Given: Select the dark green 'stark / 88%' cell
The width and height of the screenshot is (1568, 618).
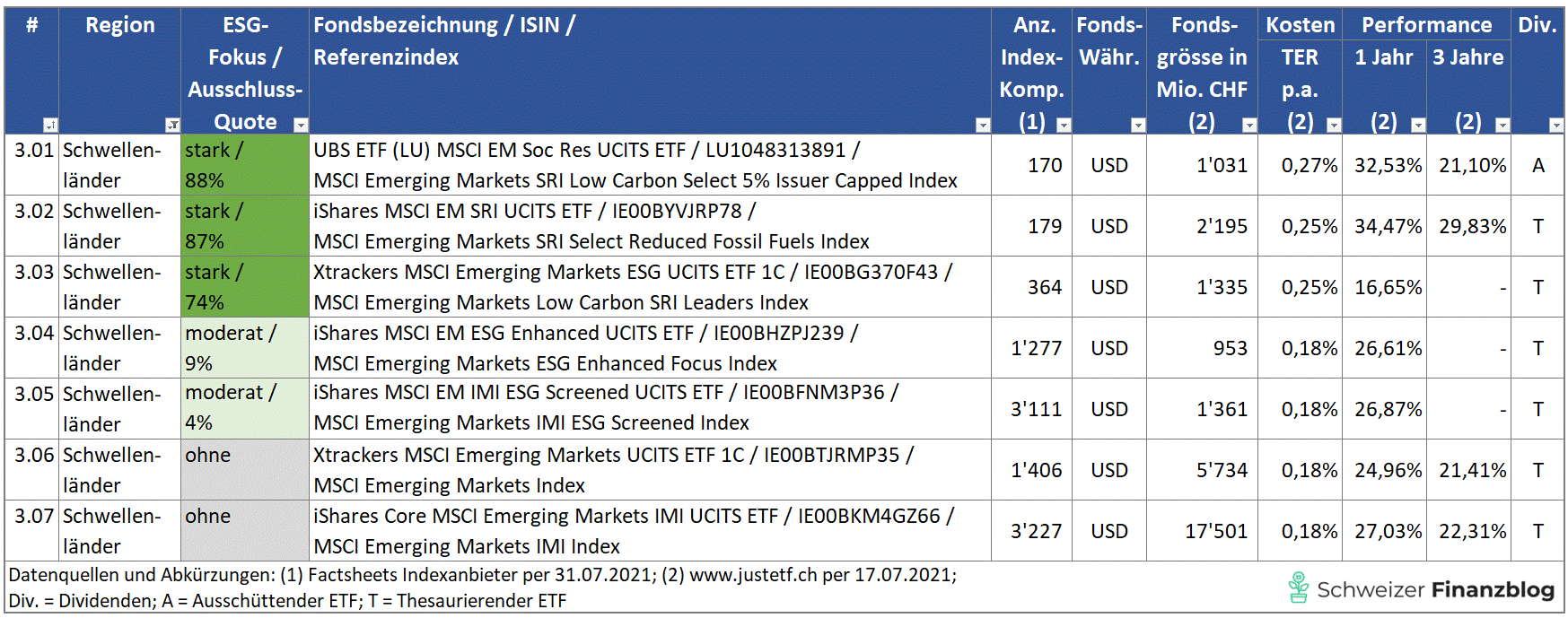Looking at the screenshot, I should tap(245, 165).
